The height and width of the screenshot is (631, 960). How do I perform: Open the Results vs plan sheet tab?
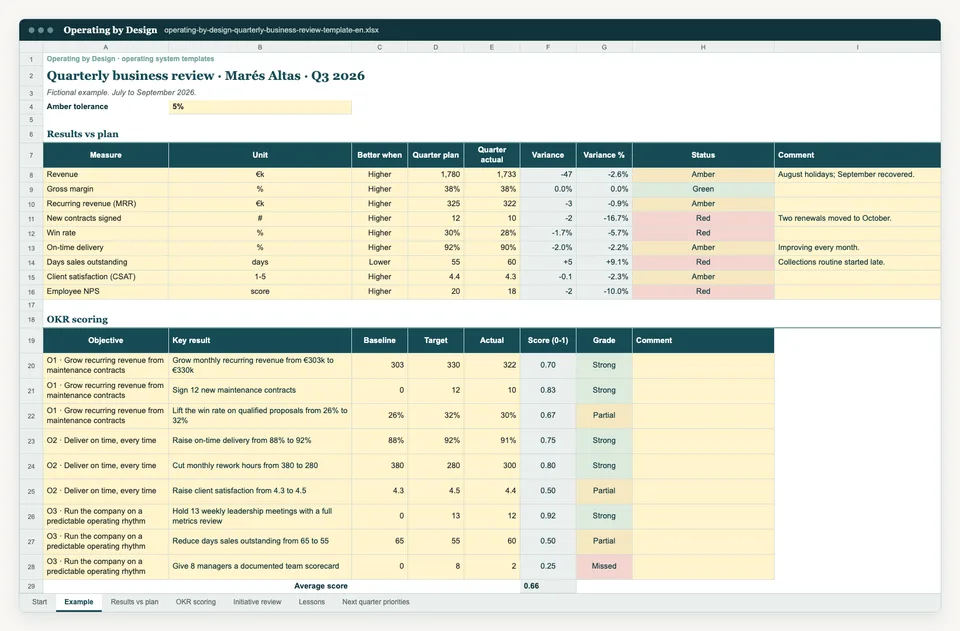[135, 602]
